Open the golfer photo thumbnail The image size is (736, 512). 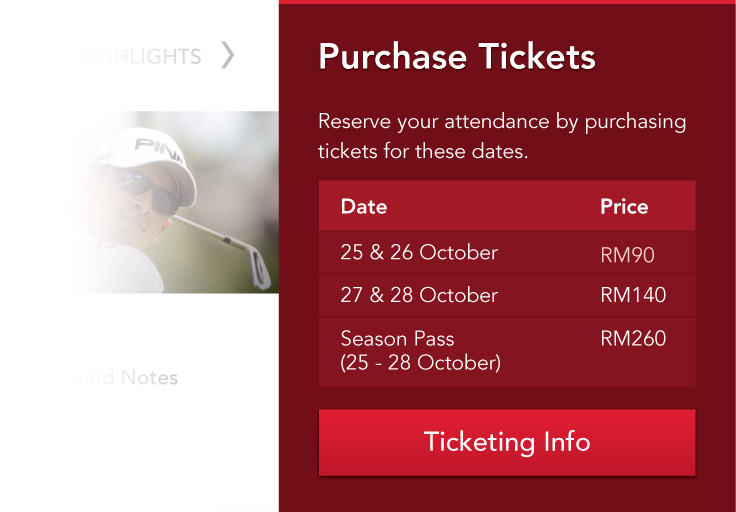tap(175, 202)
